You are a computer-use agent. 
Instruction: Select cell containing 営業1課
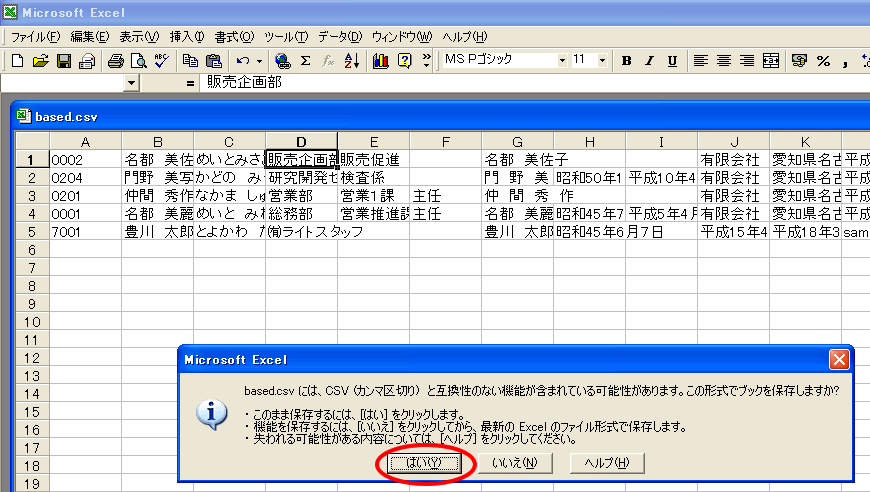pyautogui.click(x=373, y=196)
